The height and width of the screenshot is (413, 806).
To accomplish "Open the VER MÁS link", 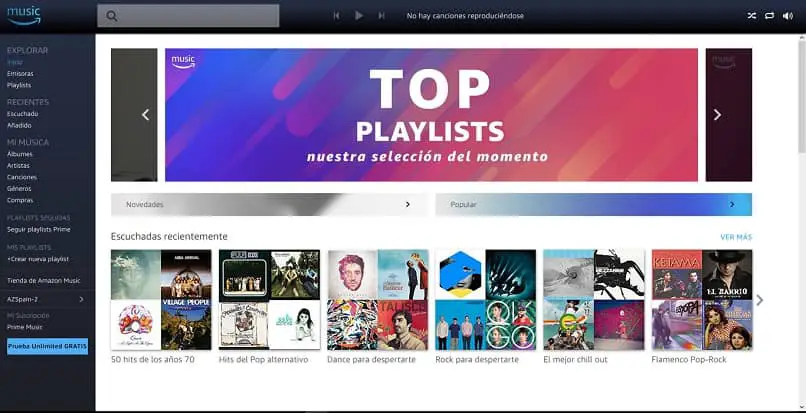I will 736,237.
